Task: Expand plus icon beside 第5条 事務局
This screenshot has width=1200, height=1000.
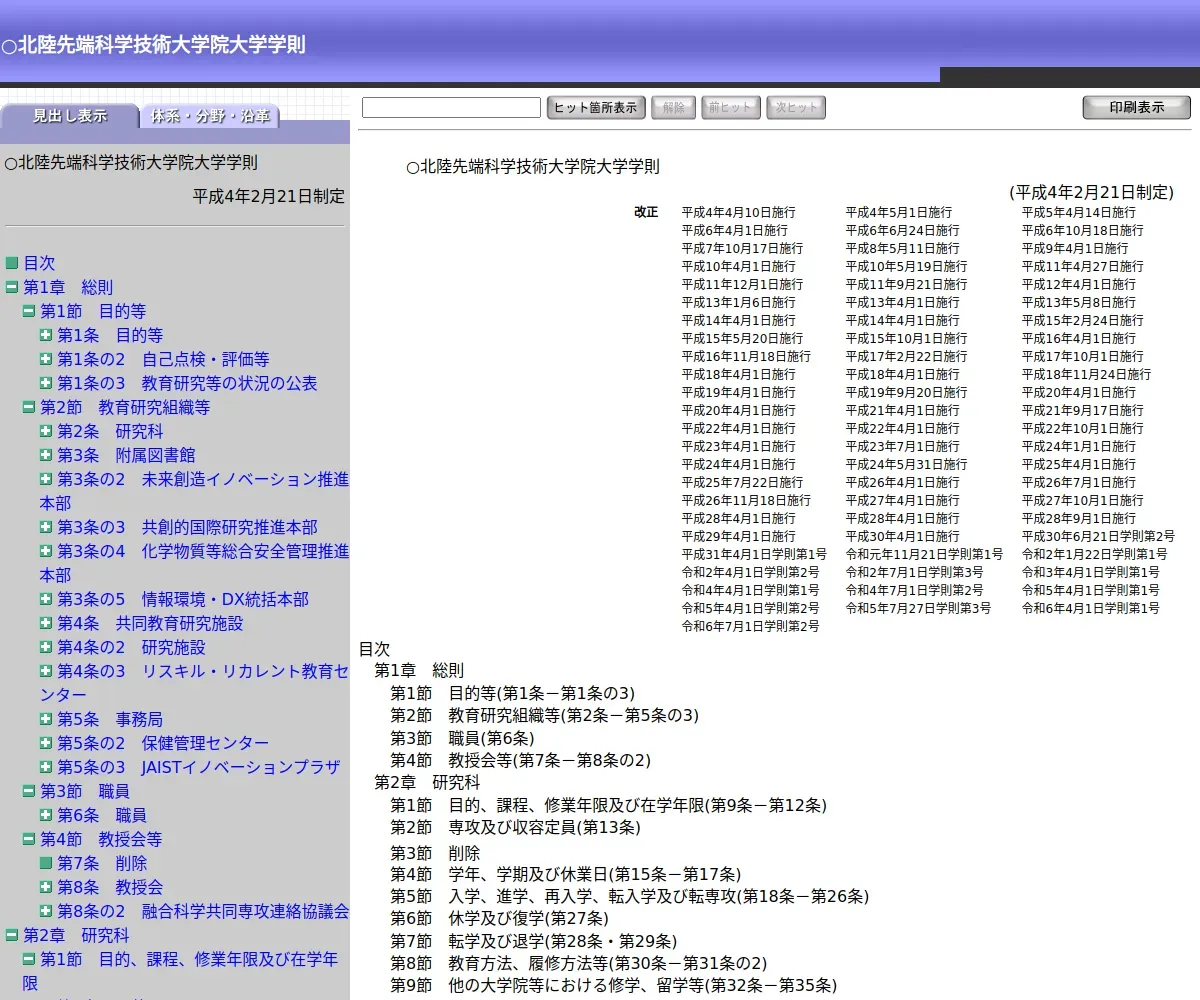Action: click(46, 719)
